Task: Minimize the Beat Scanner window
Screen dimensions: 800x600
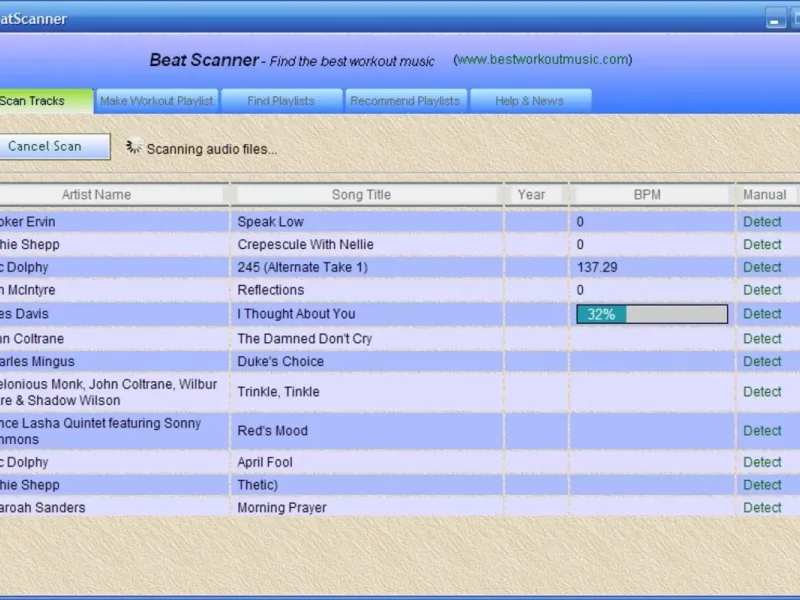Action: 775,19
